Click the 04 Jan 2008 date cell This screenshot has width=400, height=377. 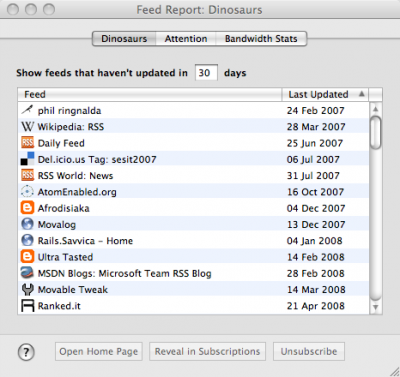pos(314,241)
